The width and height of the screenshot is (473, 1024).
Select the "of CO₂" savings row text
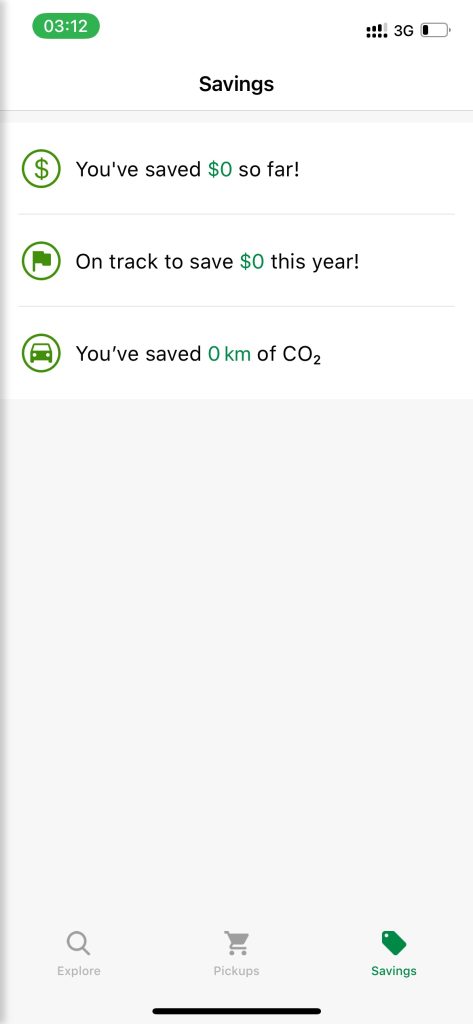coord(289,355)
